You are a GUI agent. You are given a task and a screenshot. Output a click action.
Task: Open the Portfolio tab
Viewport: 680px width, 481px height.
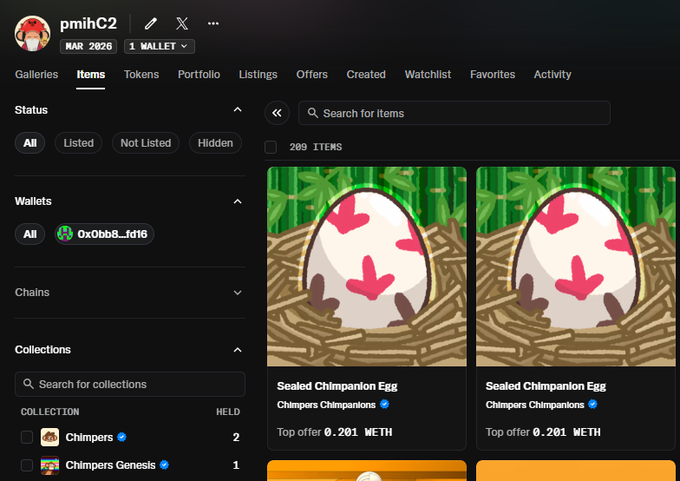coord(199,75)
